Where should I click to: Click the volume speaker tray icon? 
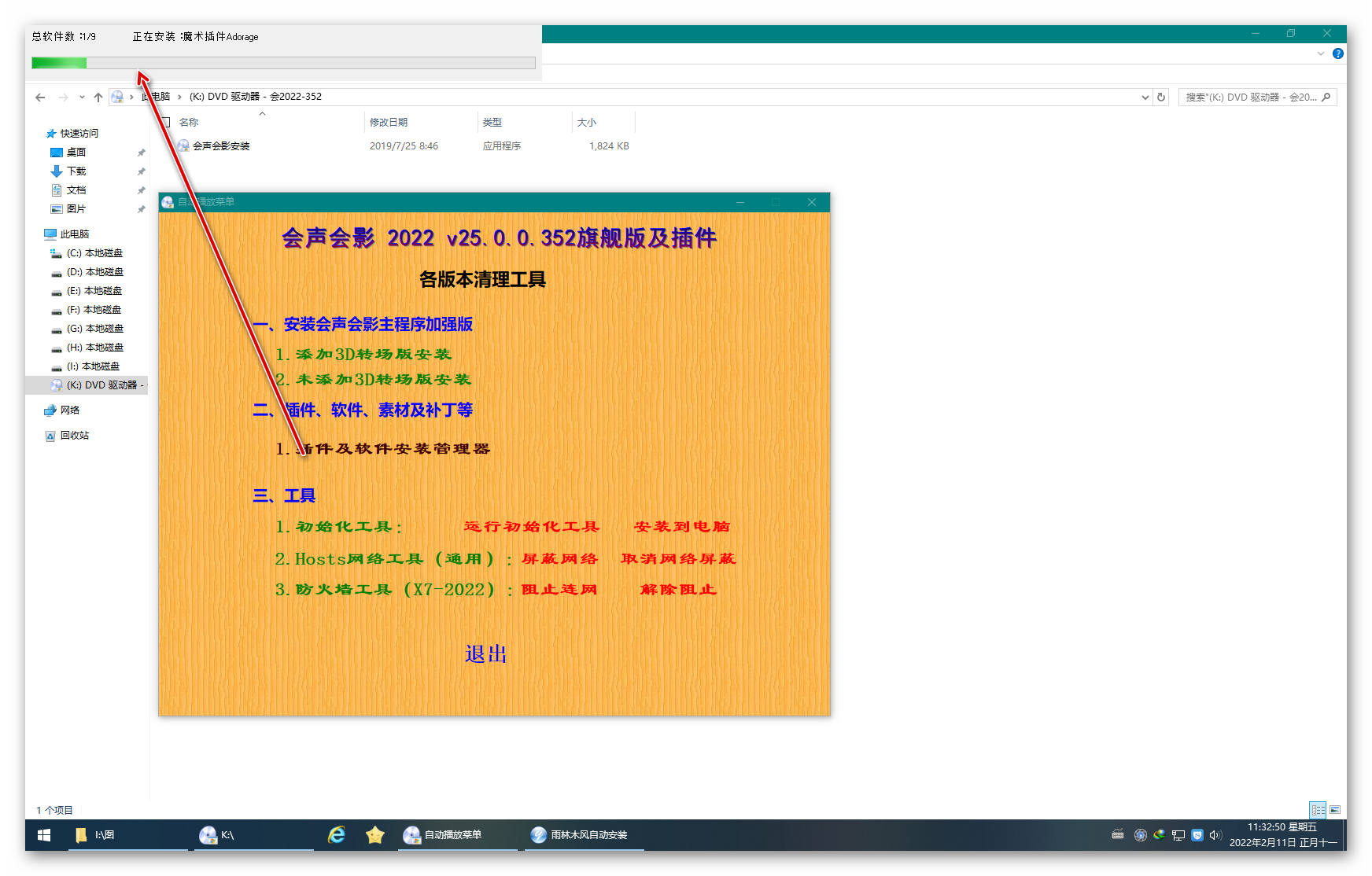coord(1215,835)
